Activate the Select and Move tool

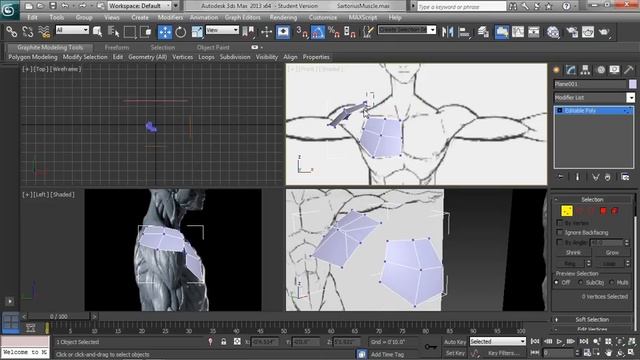coord(165,32)
